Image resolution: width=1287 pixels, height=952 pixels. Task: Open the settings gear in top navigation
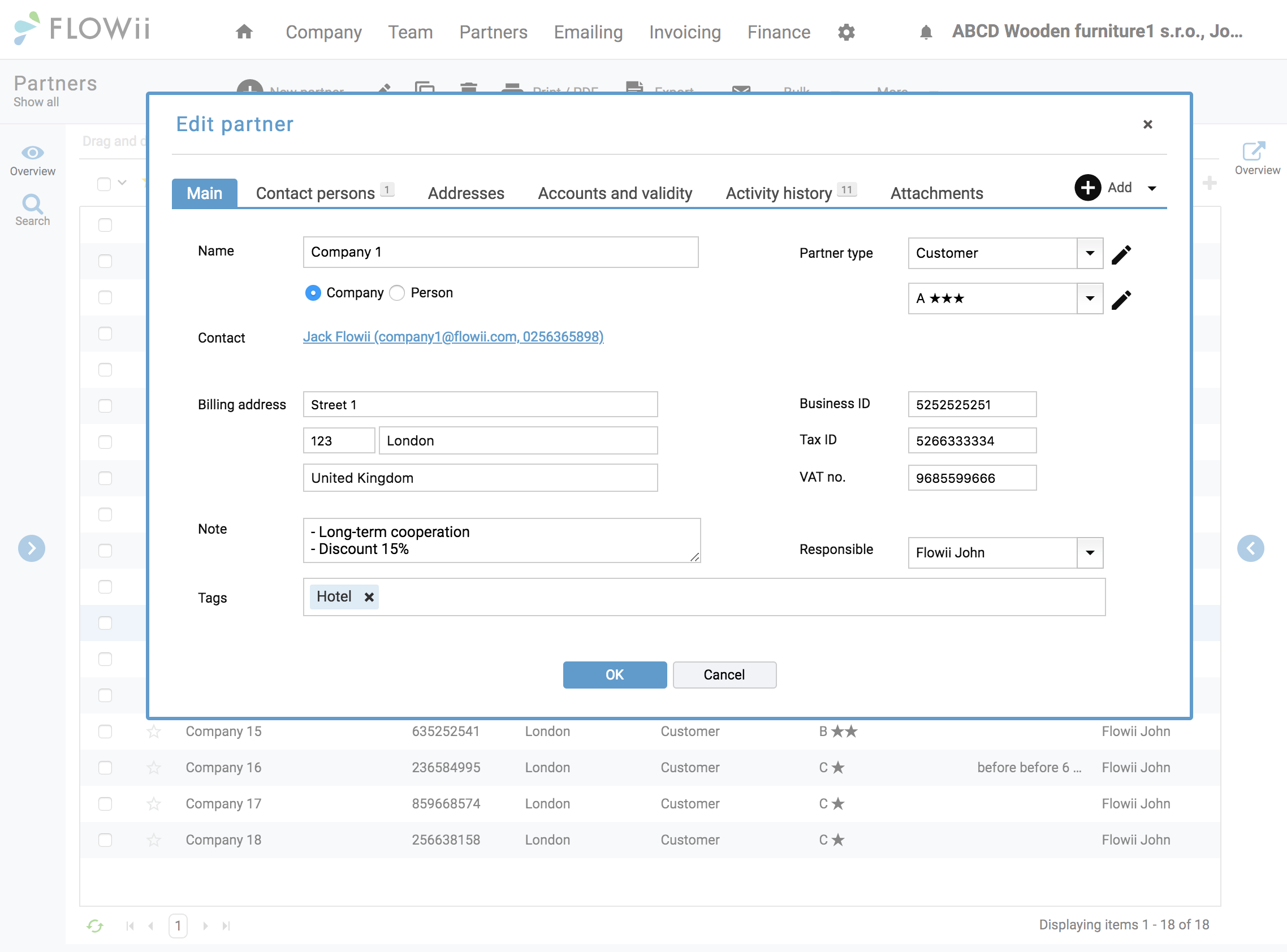click(x=846, y=32)
